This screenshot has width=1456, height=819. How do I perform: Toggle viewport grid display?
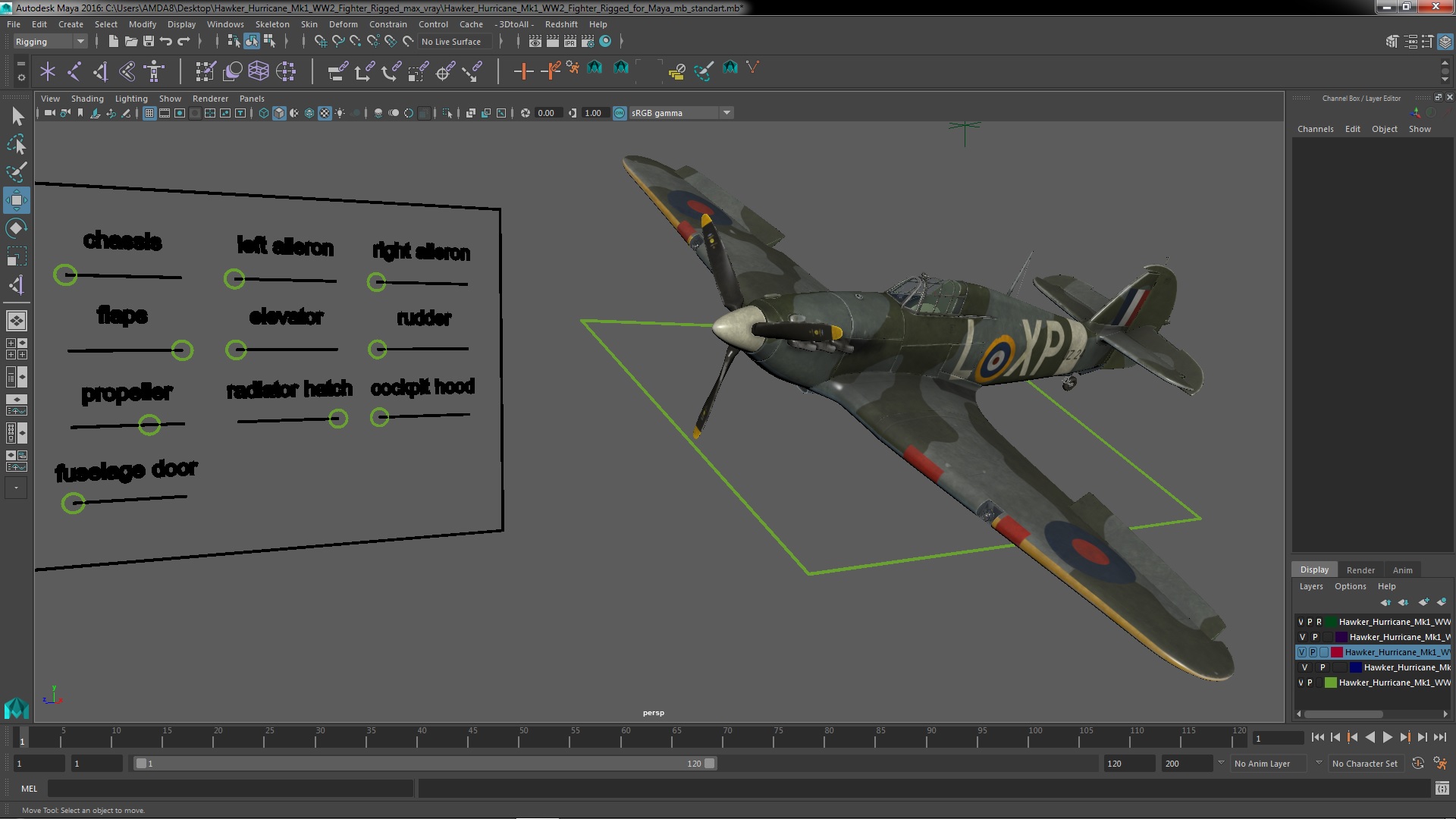coord(149,113)
